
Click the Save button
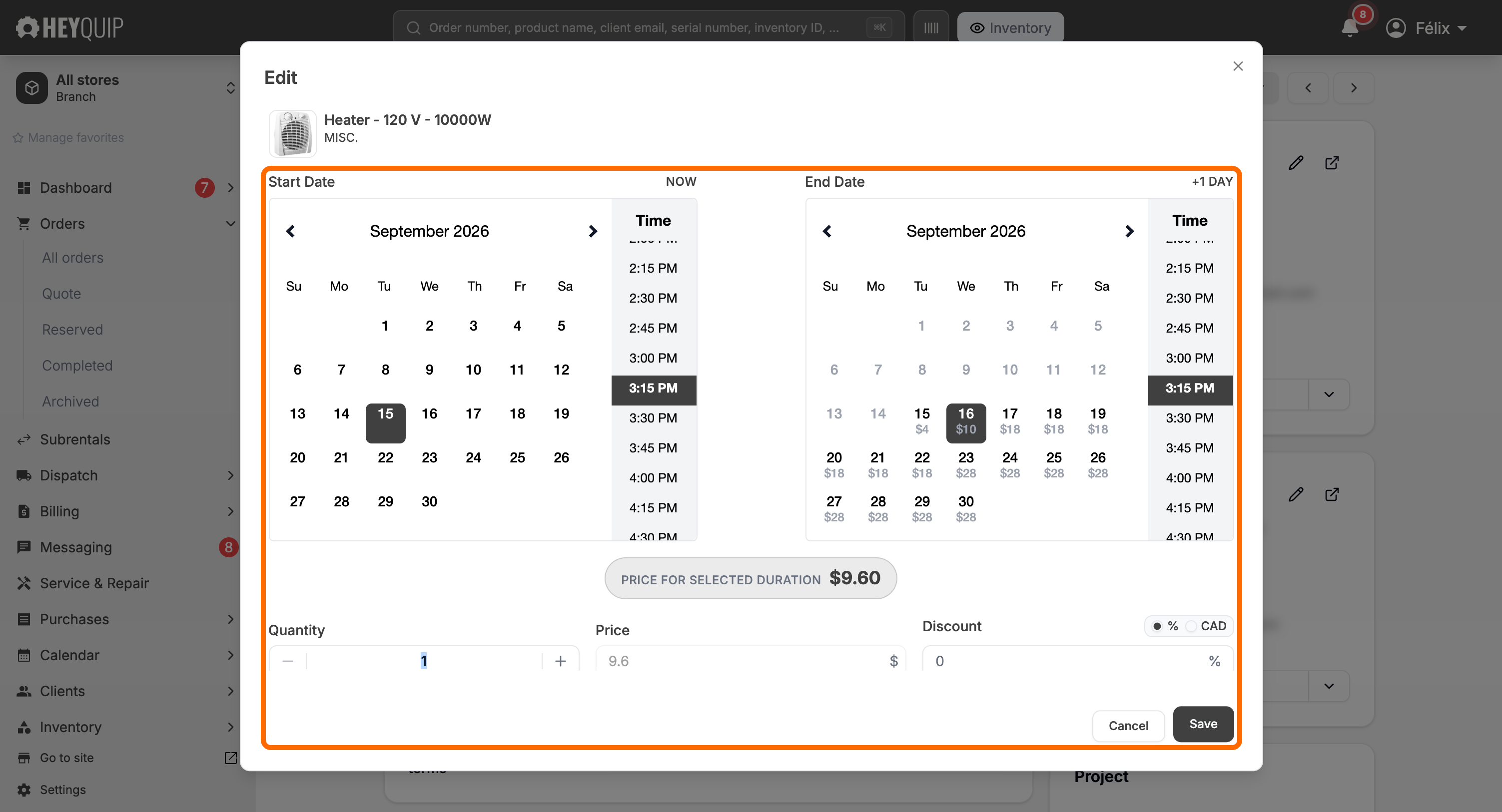1203,724
